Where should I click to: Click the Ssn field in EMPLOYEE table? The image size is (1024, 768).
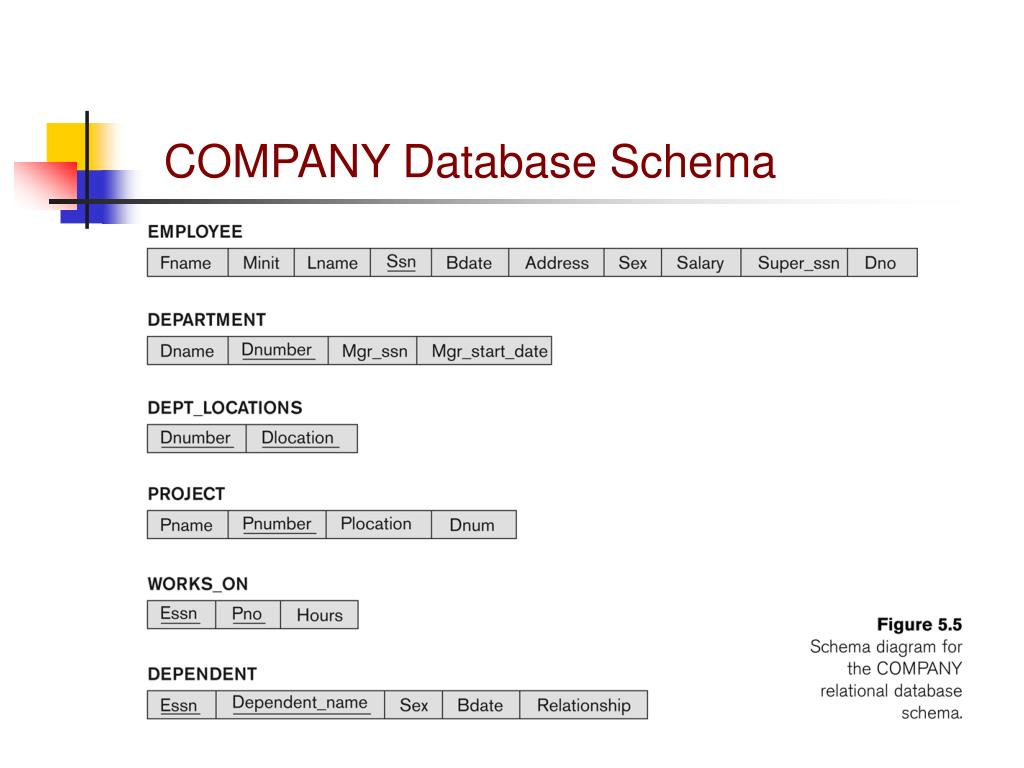click(x=401, y=263)
